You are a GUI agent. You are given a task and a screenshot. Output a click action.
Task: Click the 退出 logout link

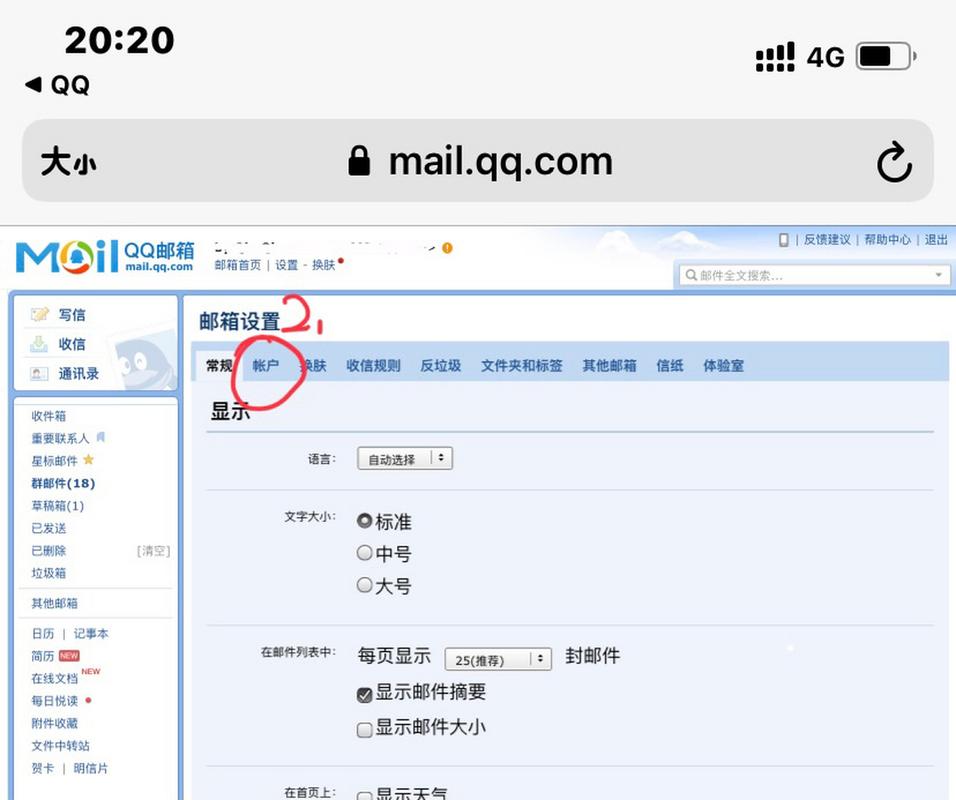[x=936, y=240]
